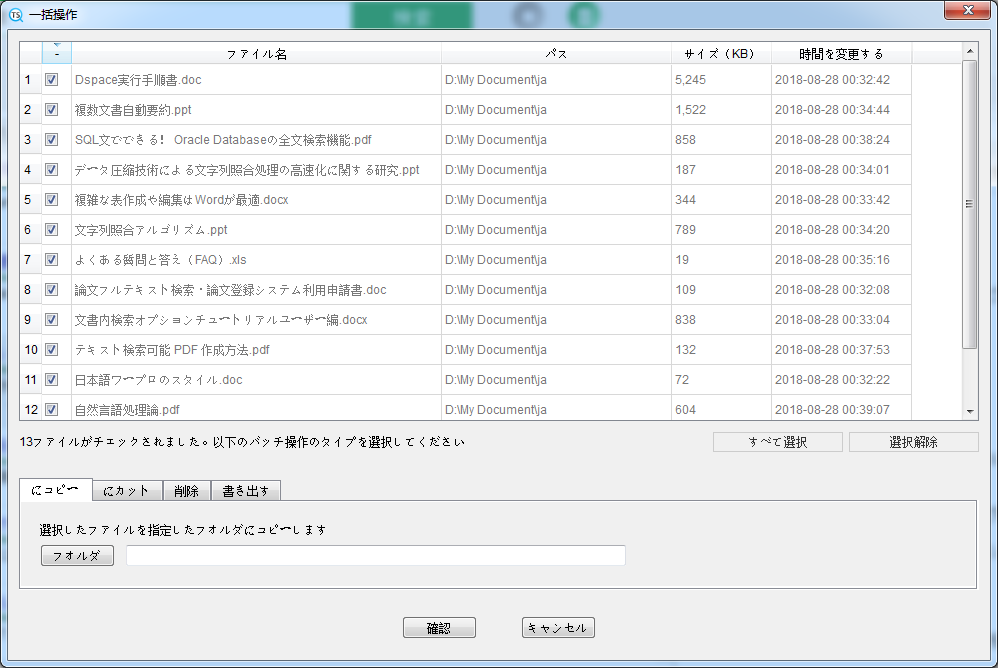Confirm with the 確認 button
This screenshot has height=668, width=998.
439,628
